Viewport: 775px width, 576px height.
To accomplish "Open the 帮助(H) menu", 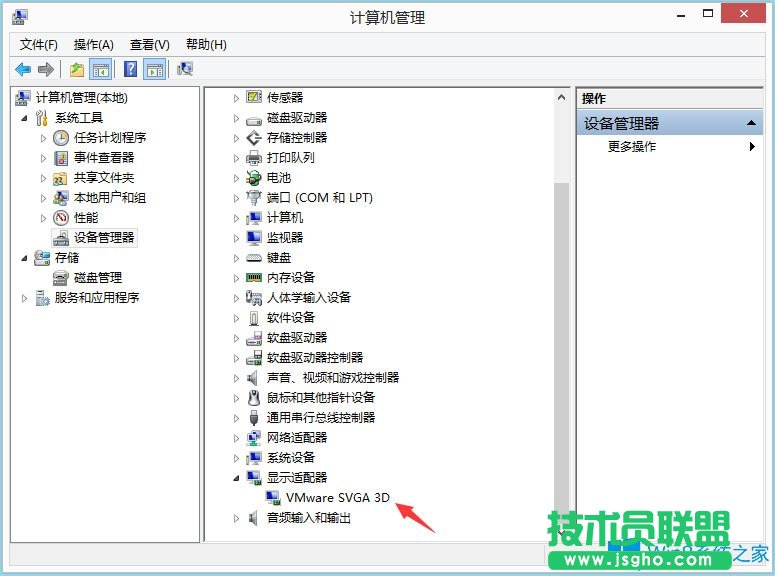I will click(206, 45).
